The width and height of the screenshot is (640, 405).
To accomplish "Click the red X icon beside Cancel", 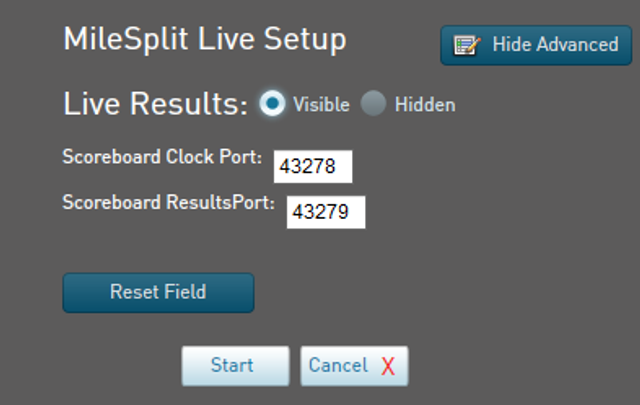I will point(388,366).
